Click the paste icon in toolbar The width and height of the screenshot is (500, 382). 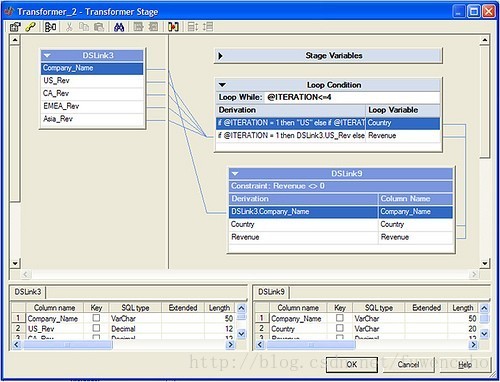(99, 27)
